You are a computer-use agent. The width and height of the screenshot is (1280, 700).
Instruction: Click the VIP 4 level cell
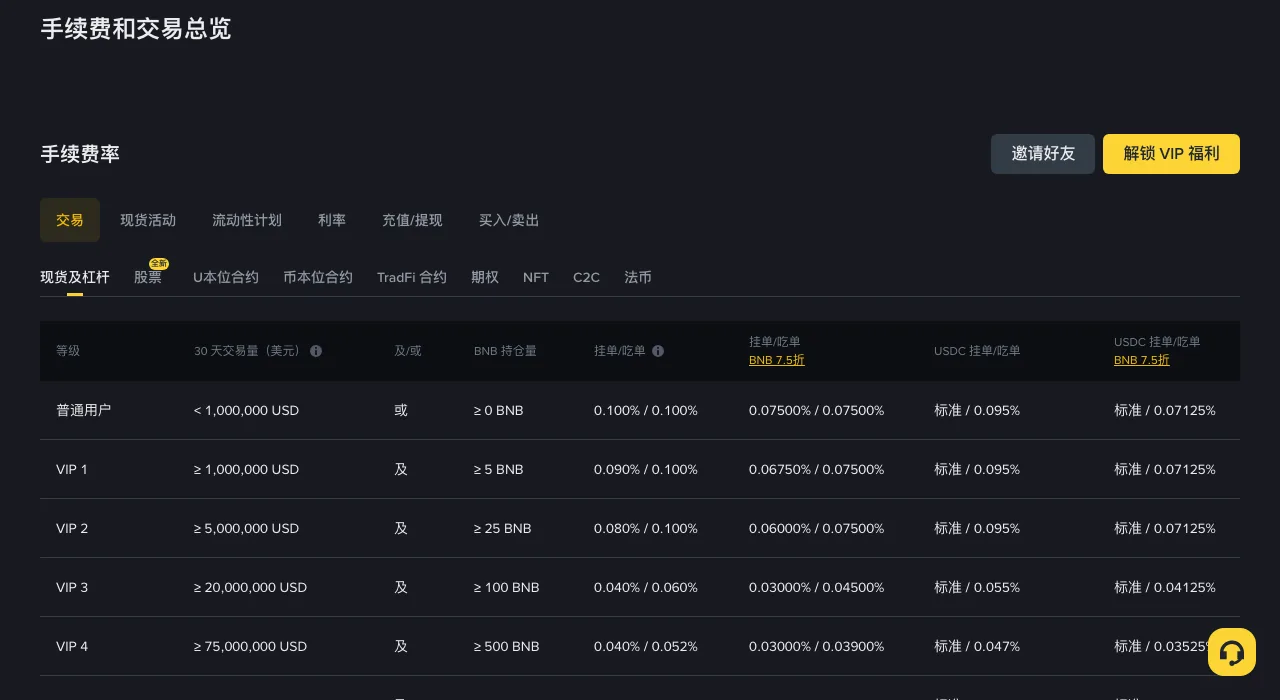click(x=72, y=646)
